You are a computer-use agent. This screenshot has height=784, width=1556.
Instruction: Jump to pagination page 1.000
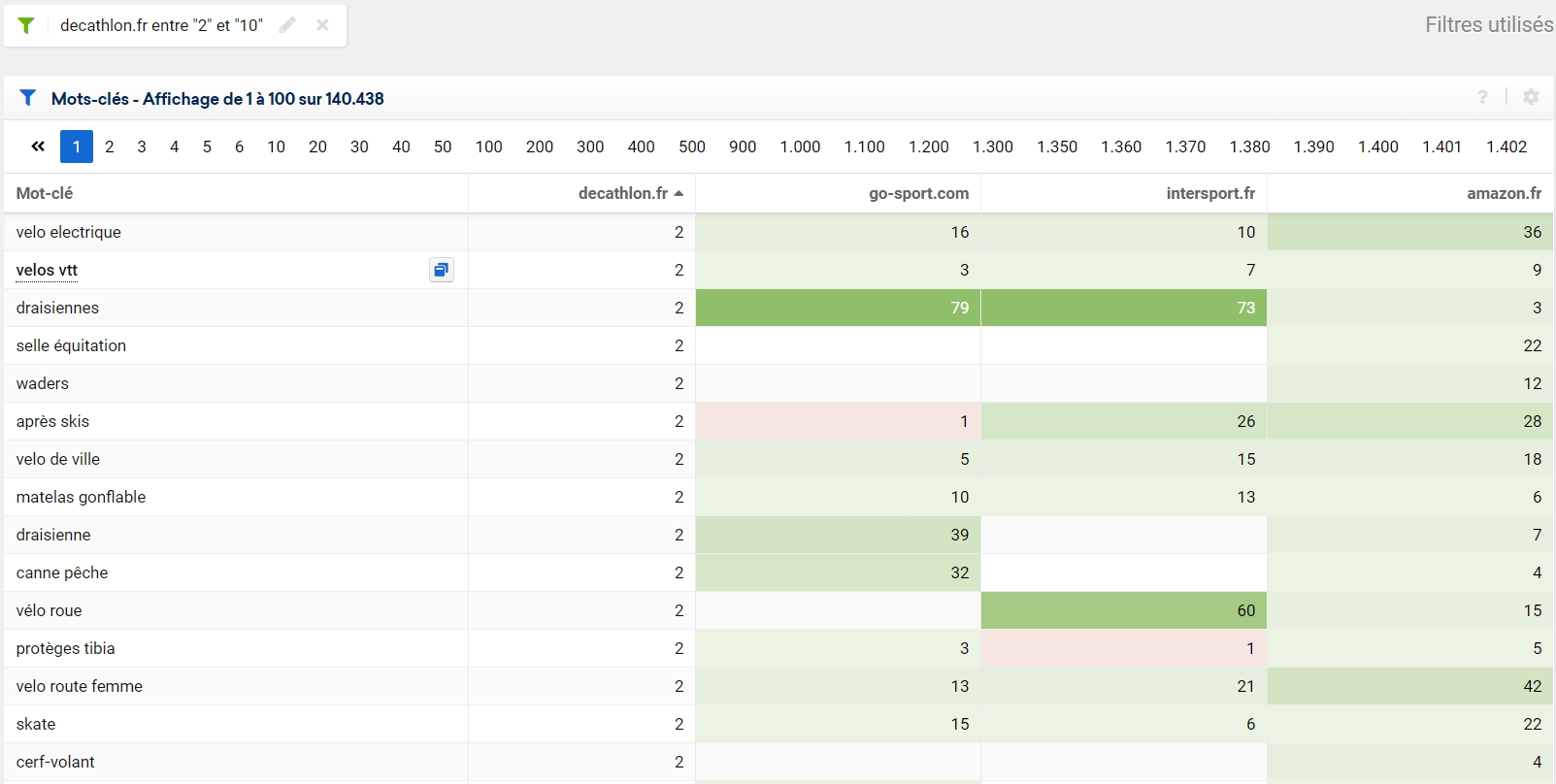[801, 147]
